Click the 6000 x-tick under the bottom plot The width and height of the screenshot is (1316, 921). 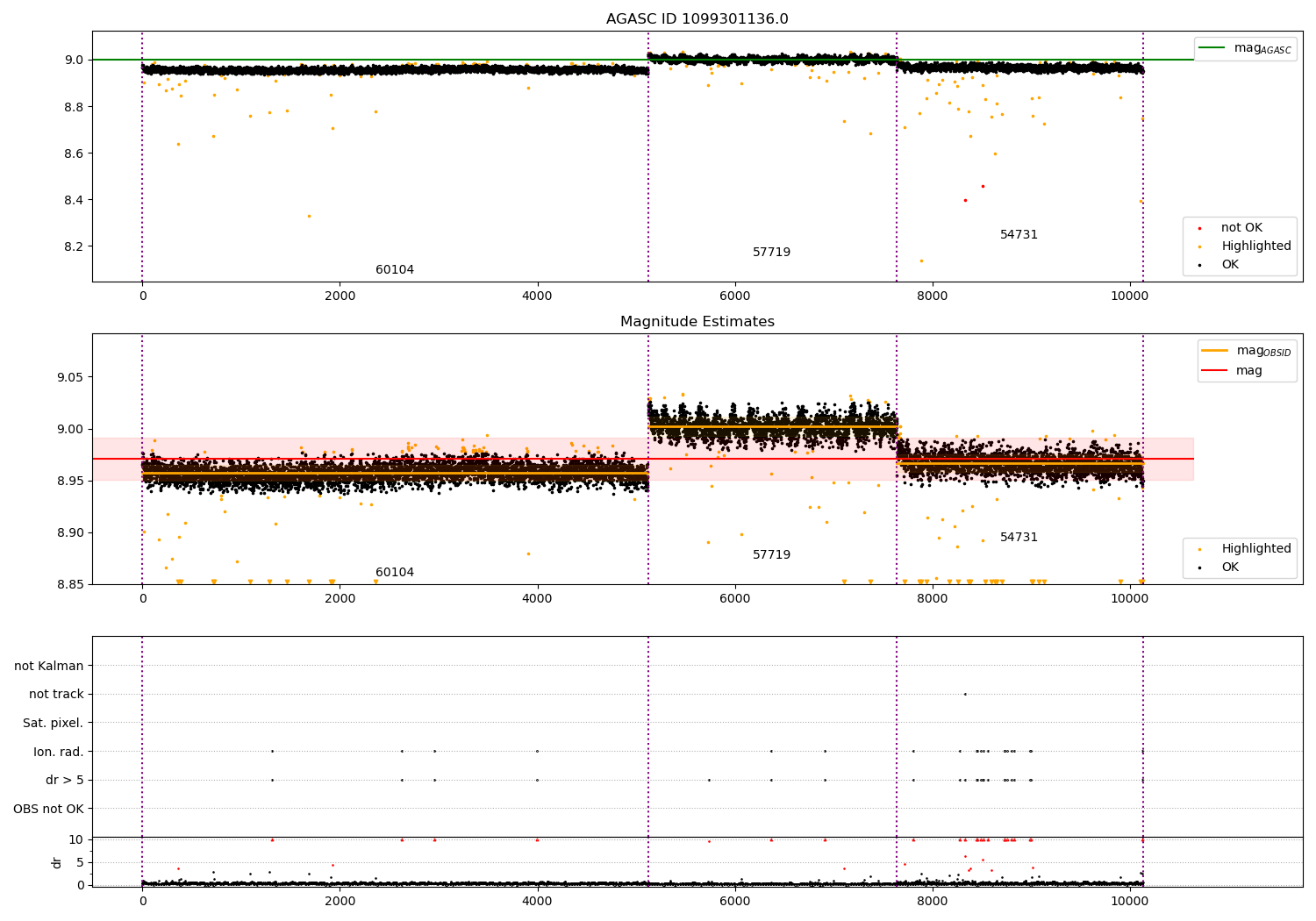[x=734, y=901]
